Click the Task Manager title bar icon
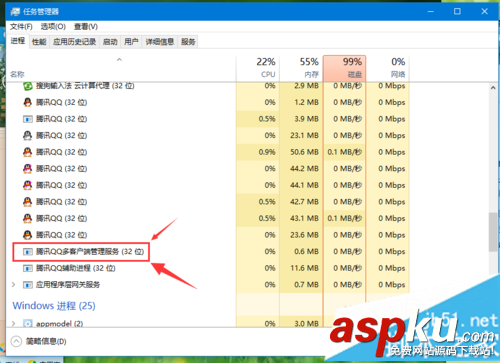The width and height of the screenshot is (500, 363). pyautogui.click(x=15, y=12)
